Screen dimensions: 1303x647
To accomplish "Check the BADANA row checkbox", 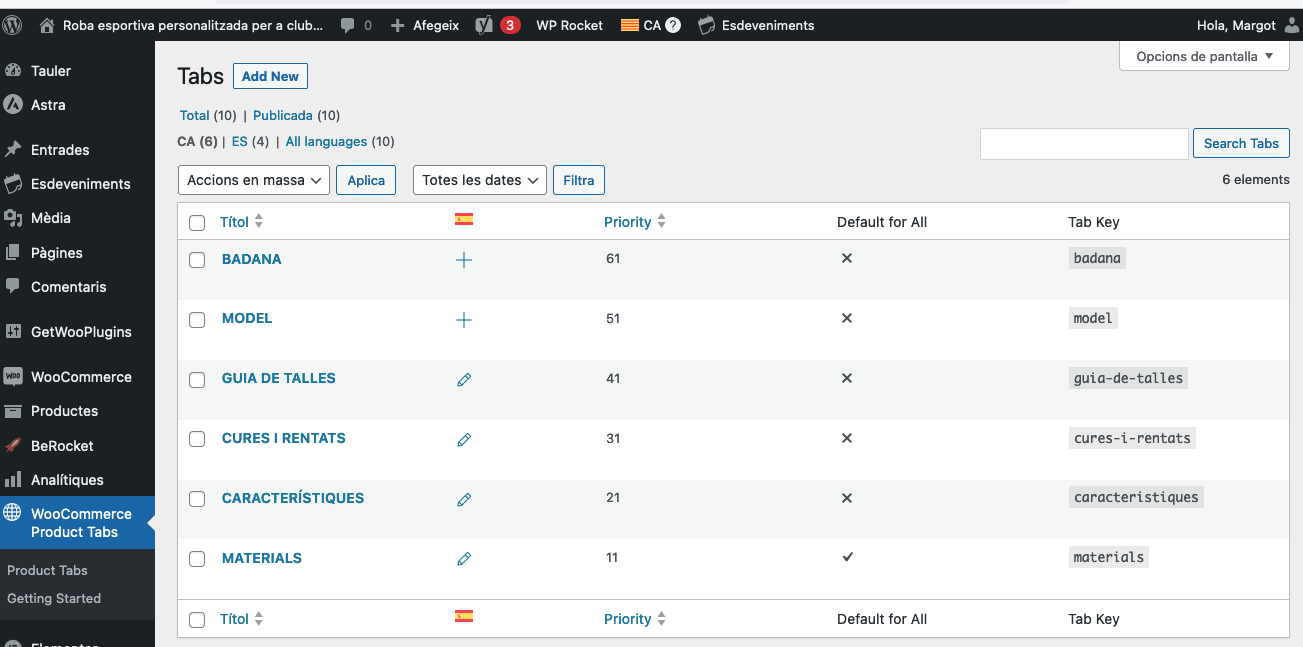I will click(x=197, y=260).
